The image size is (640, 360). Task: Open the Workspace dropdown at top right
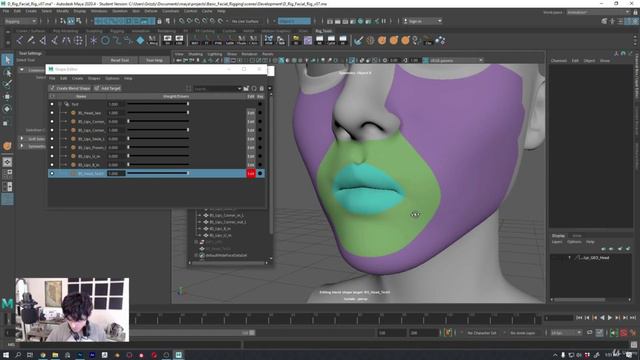(x=598, y=12)
